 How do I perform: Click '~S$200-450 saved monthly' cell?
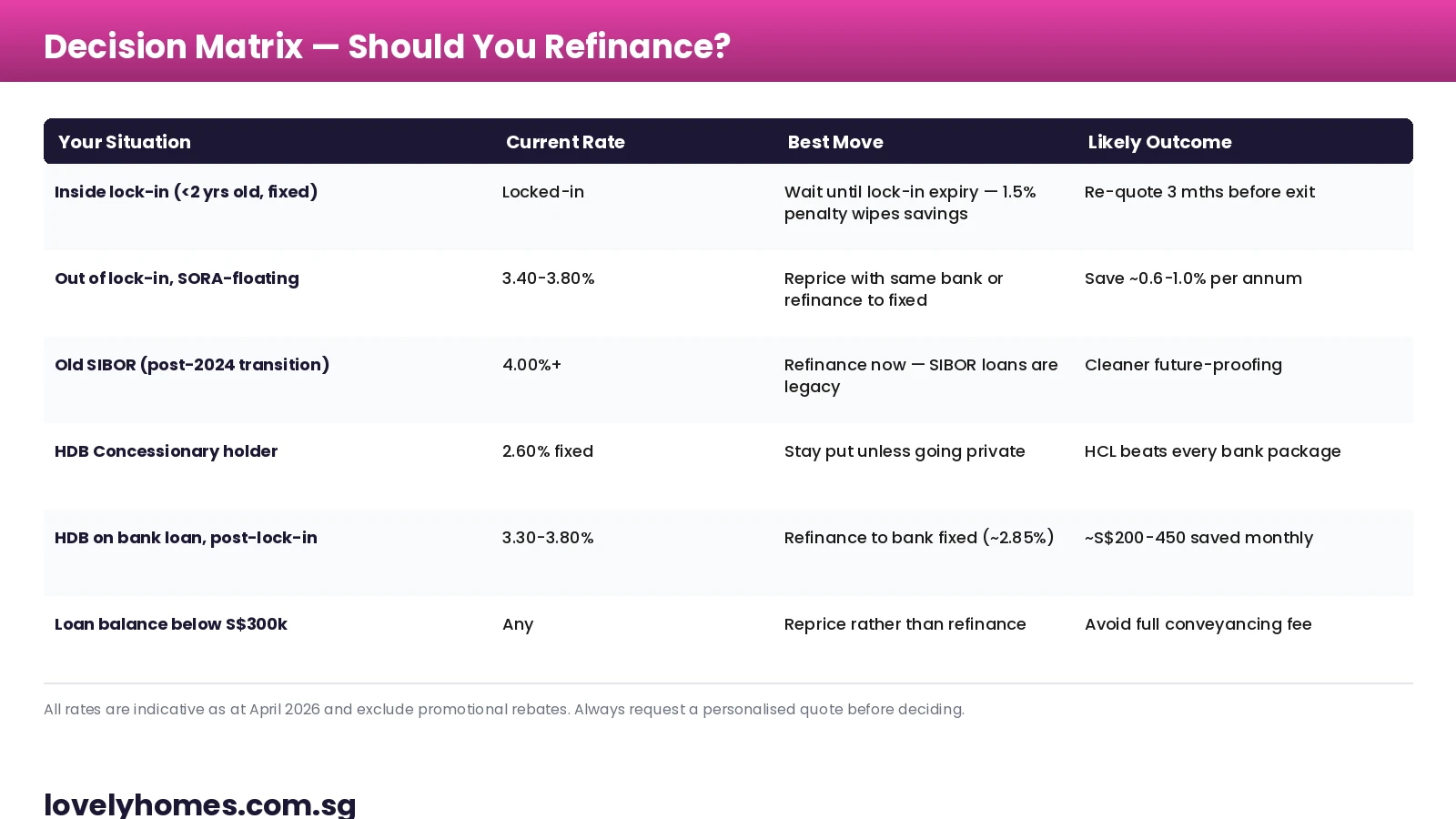click(1198, 538)
